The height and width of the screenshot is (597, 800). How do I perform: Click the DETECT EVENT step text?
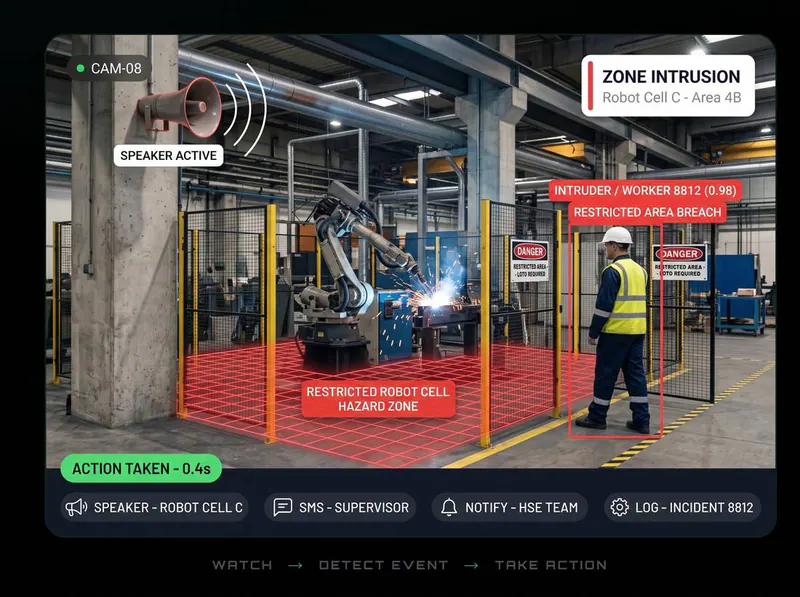[x=383, y=565]
